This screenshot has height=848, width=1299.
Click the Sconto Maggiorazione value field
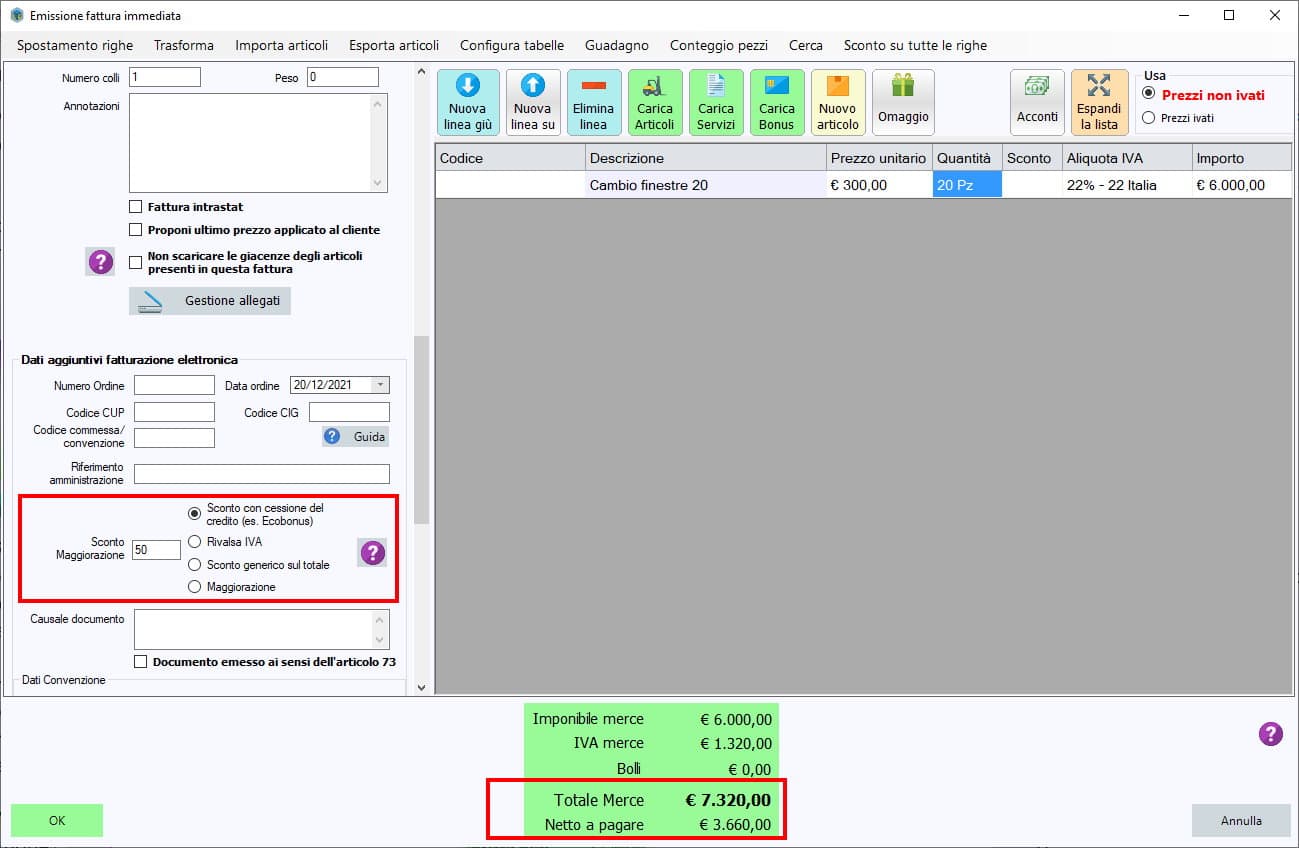coord(156,549)
